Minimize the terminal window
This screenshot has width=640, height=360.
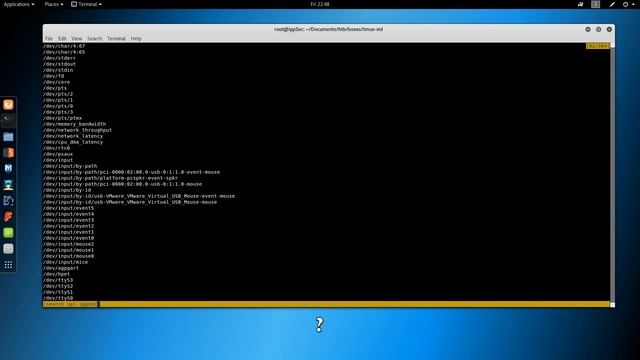point(588,29)
